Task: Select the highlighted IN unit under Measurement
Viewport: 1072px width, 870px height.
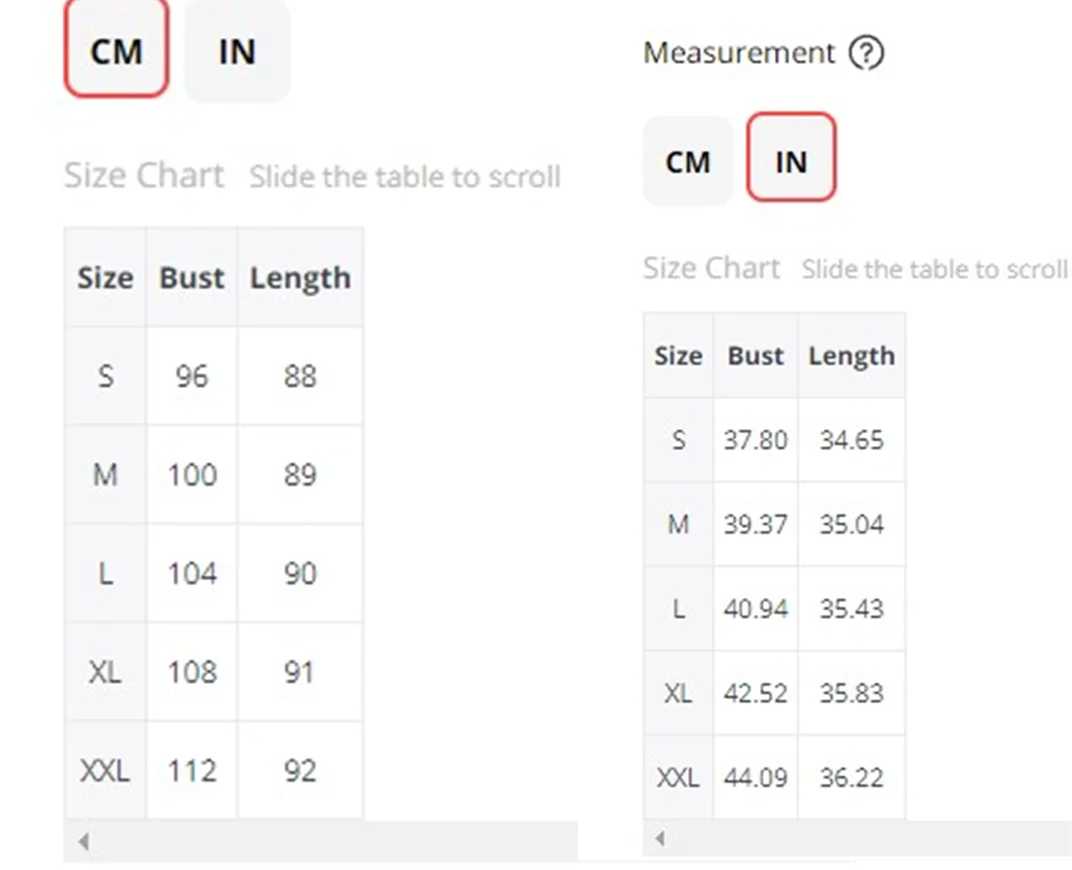Action: click(791, 160)
